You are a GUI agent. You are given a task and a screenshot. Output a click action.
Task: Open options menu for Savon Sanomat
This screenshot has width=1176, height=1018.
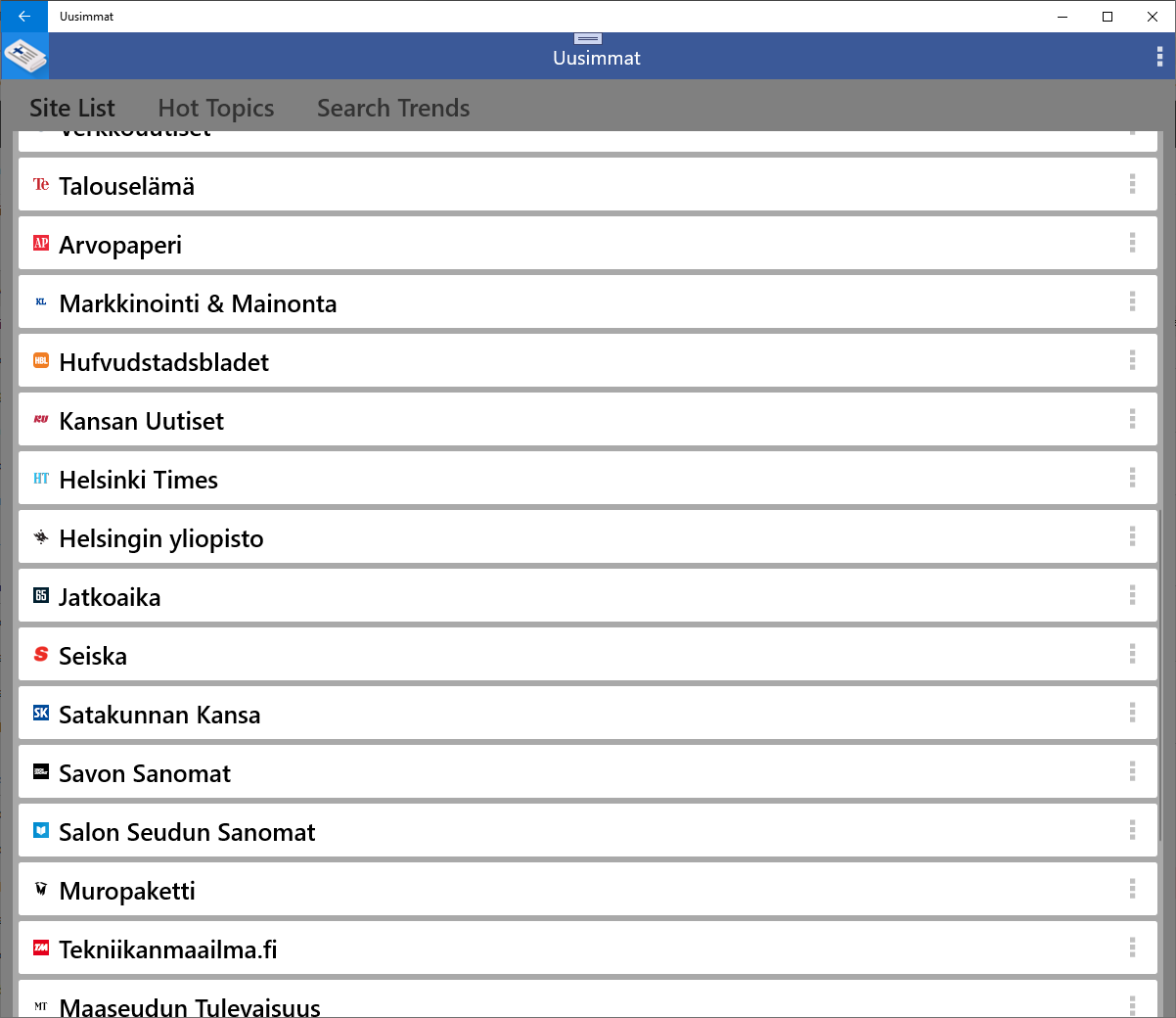[x=1132, y=771]
